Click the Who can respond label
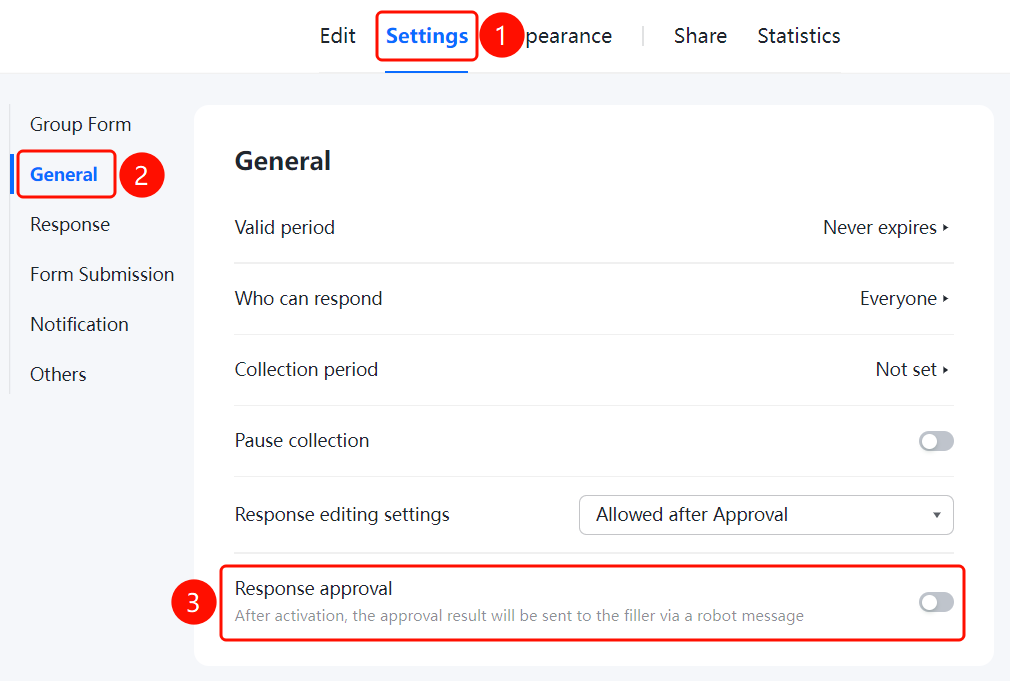 309,298
